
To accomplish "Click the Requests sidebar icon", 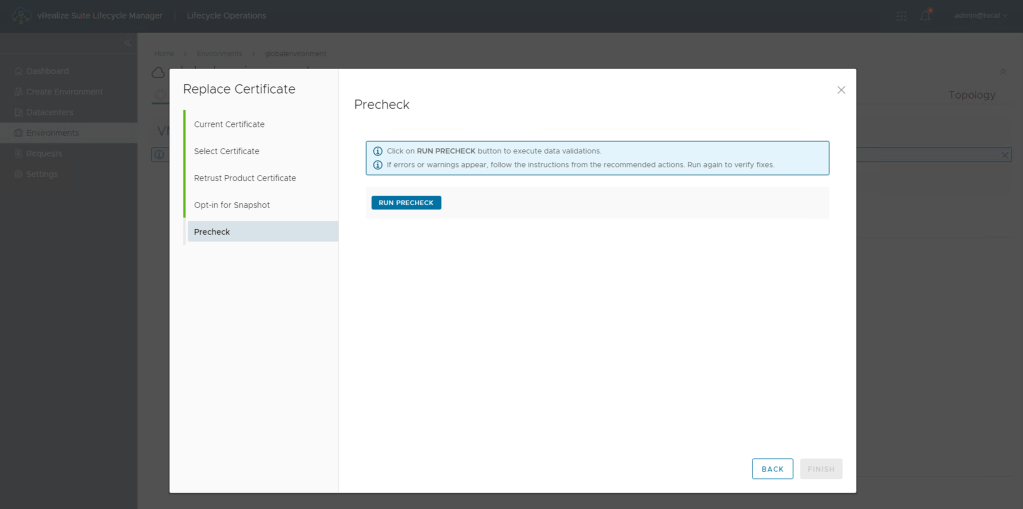I will (18, 154).
